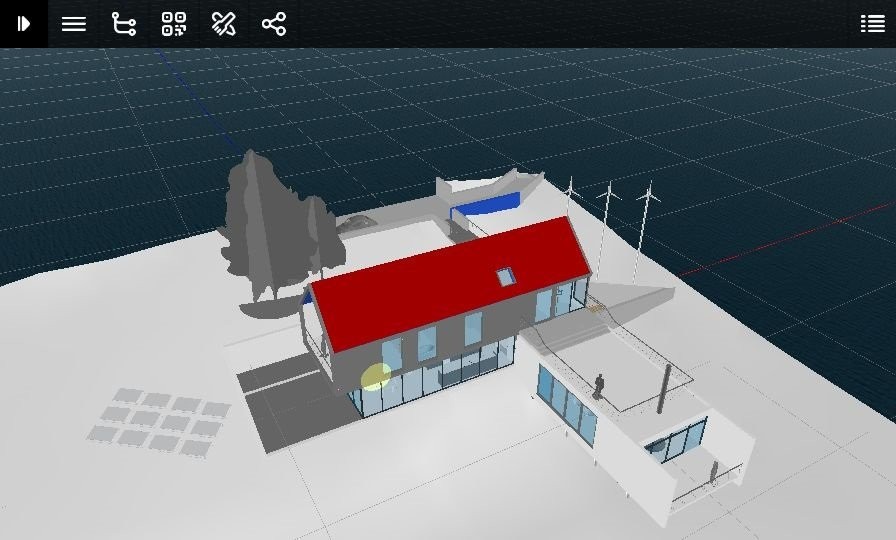Viewport: 896px width, 540px height.
Task: Click the solar panel array on the ground
Action: pyautogui.click(x=158, y=422)
